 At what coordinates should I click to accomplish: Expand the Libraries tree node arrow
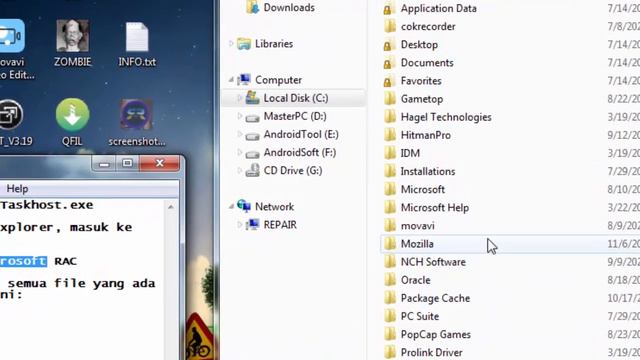pyautogui.click(x=231, y=44)
